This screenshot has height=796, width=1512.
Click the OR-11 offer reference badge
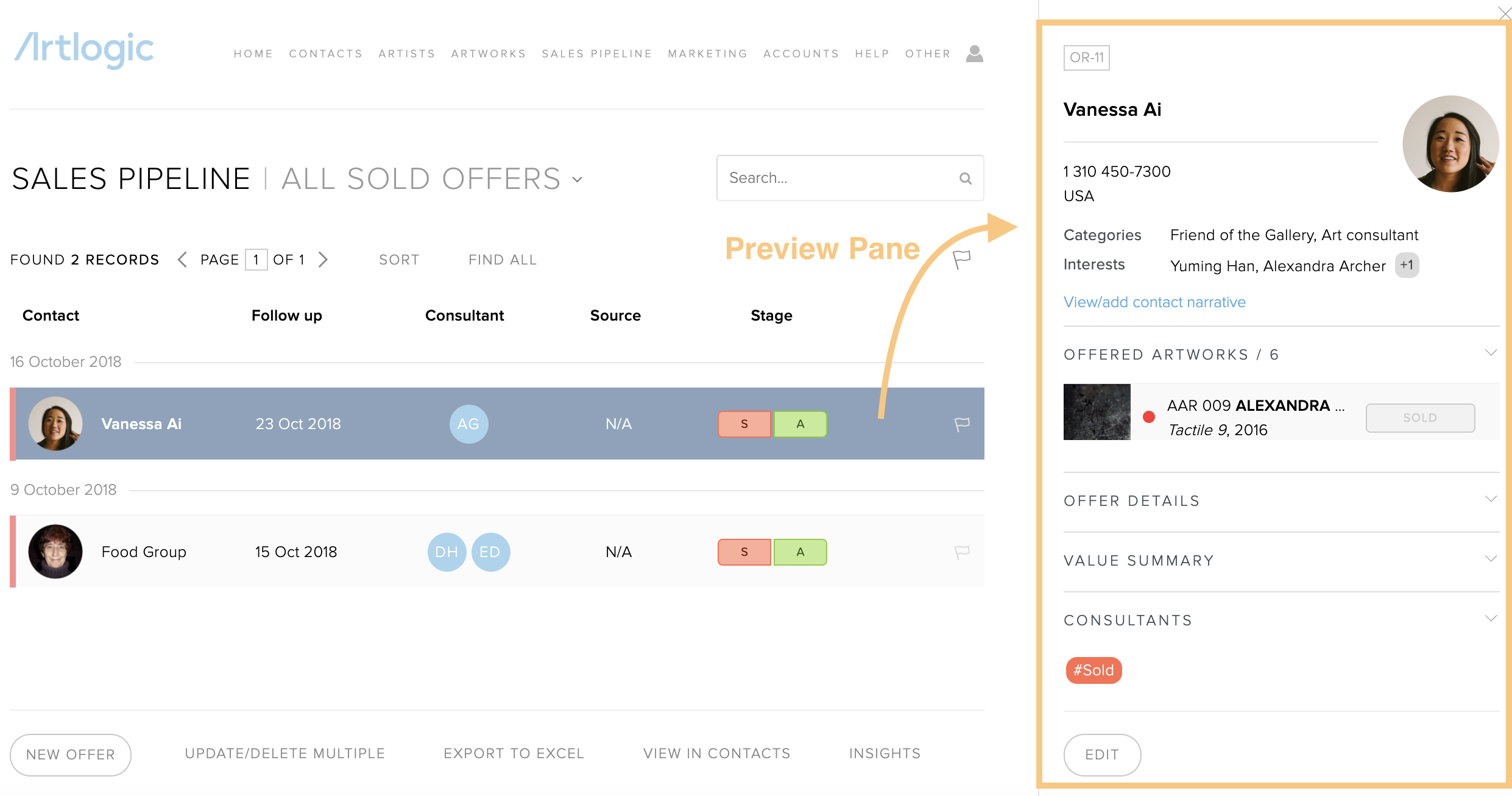tap(1087, 57)
